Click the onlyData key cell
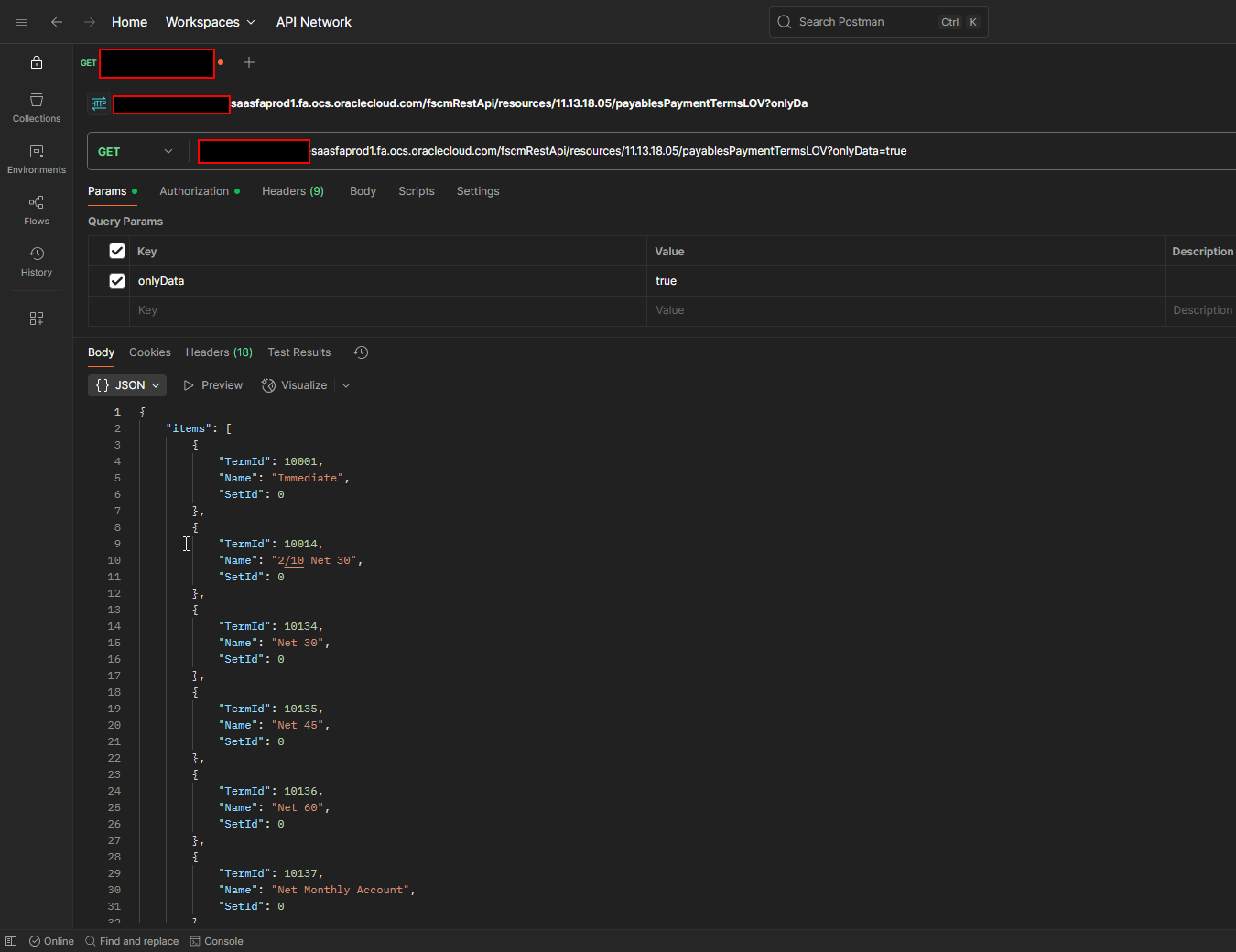Screen dimensions: 1236x952 (x=387, y=281)
